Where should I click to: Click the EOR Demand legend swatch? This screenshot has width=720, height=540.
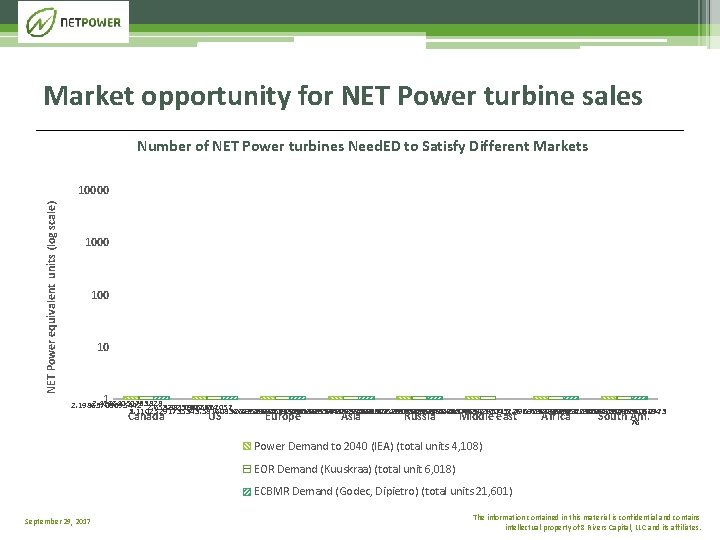click(x=247, y=469)
